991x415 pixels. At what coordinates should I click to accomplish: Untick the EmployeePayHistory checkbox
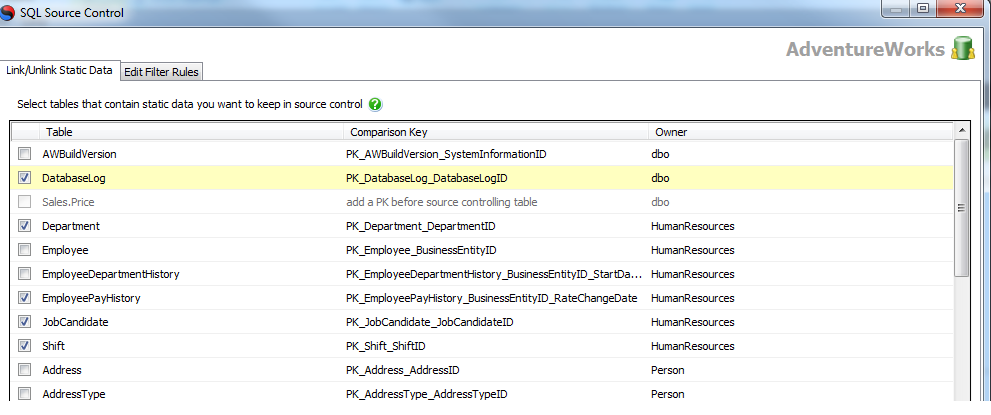[x=25, y=298]
